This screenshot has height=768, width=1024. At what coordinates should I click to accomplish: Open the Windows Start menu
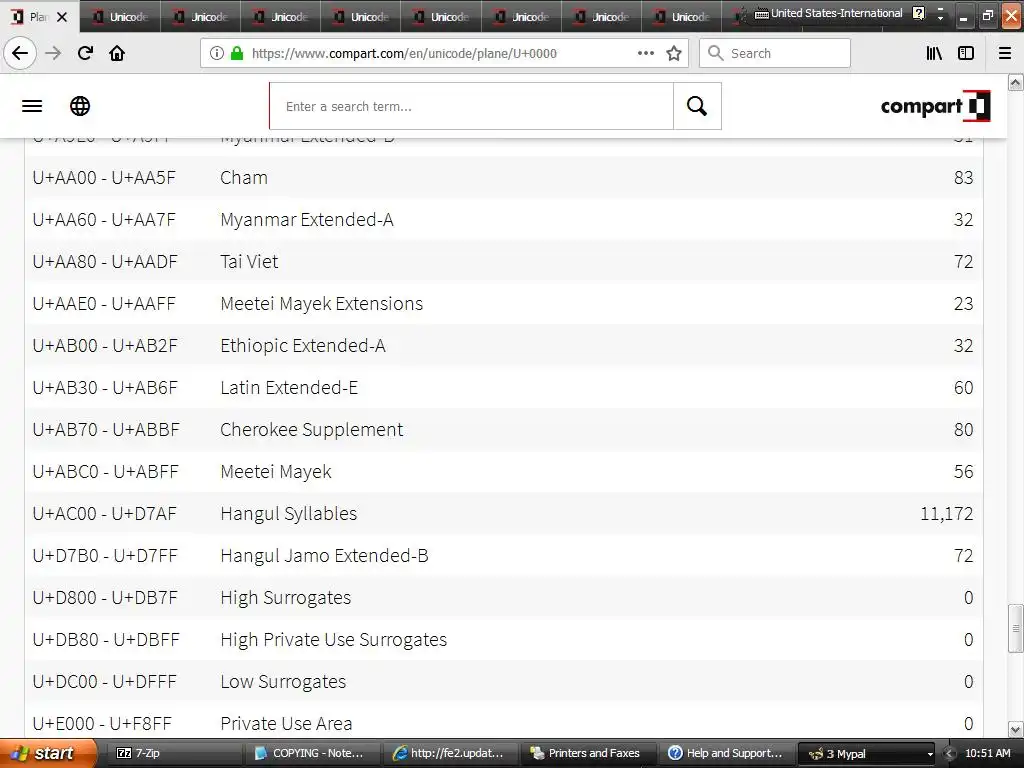click(x=48, y=753)
